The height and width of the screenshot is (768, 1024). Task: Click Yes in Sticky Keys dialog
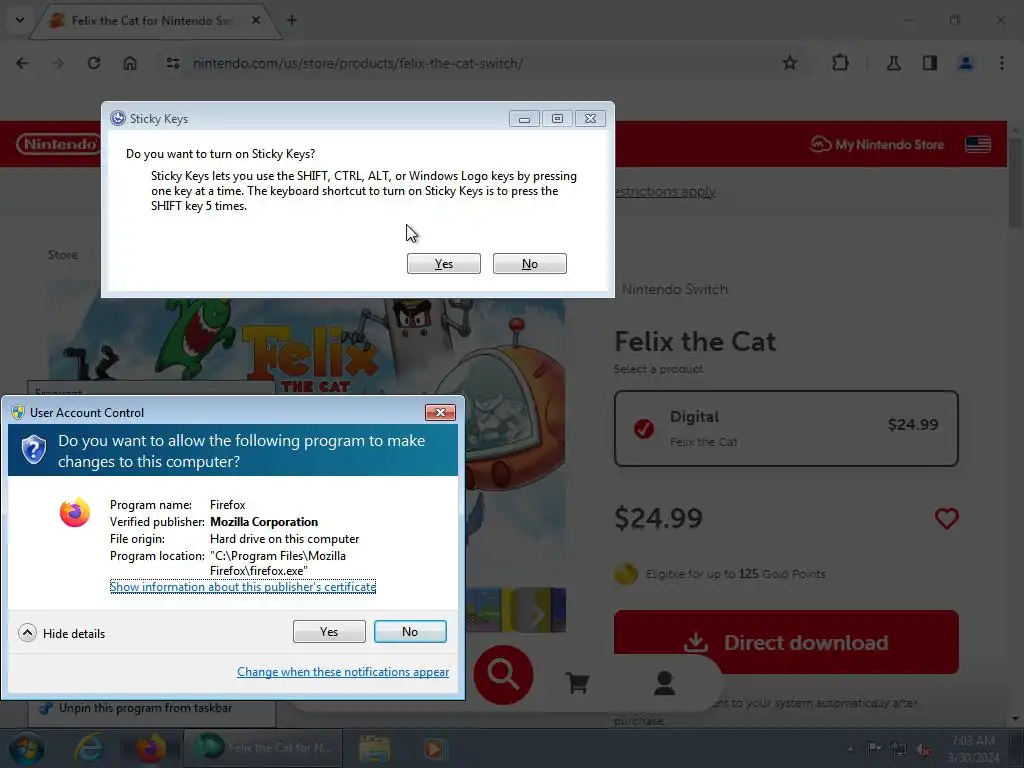click(443, 264)
